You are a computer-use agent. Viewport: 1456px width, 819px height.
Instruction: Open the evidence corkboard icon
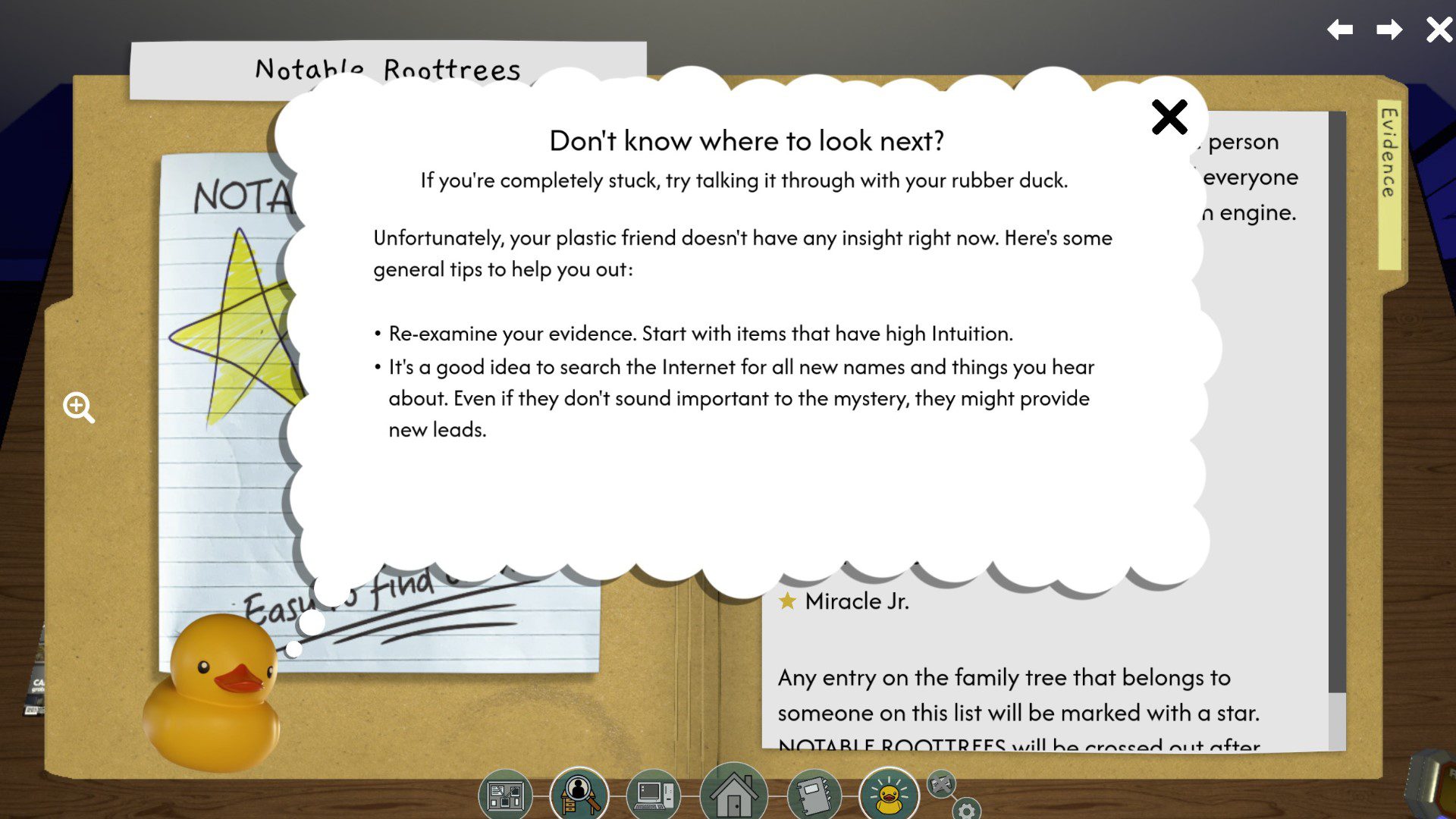click(x=506, y=795)
